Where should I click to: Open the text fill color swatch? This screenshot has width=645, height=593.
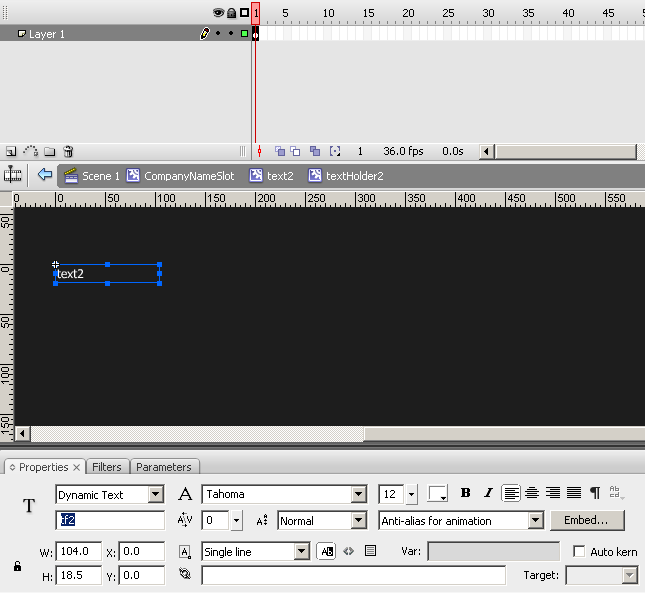pos(438,494)
